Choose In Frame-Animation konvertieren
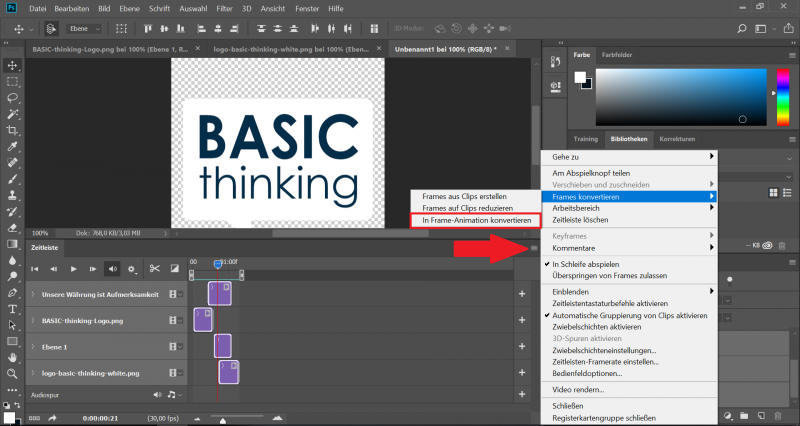This screenshot has width=800, height=426. coord(476,220)
